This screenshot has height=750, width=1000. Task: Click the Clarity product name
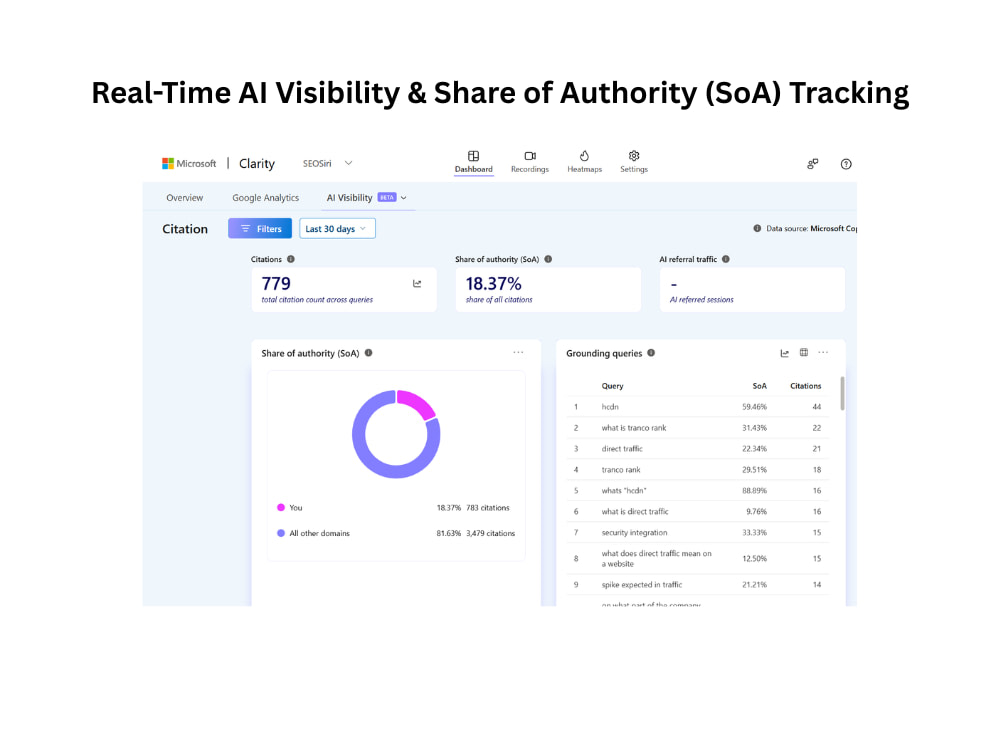256,164
